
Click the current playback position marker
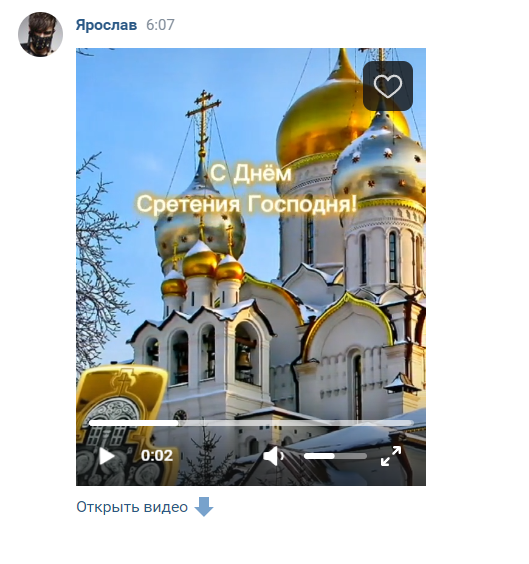[177, 423]
